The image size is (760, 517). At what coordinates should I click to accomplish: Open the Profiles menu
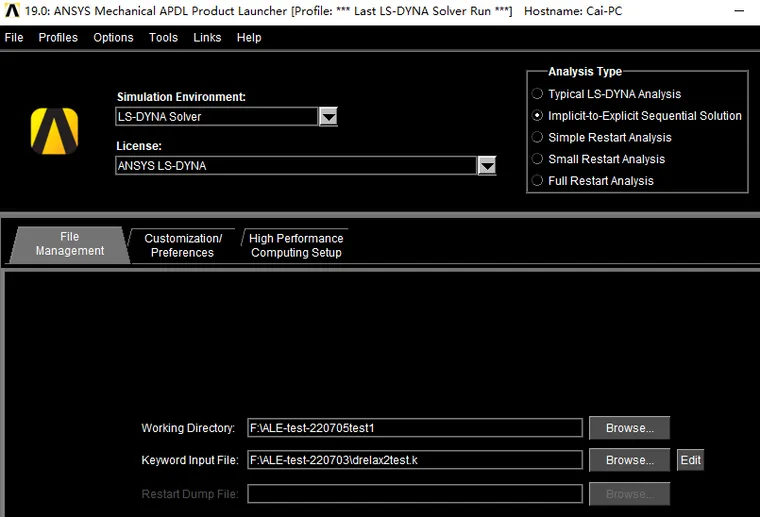(x=58, y=38)
